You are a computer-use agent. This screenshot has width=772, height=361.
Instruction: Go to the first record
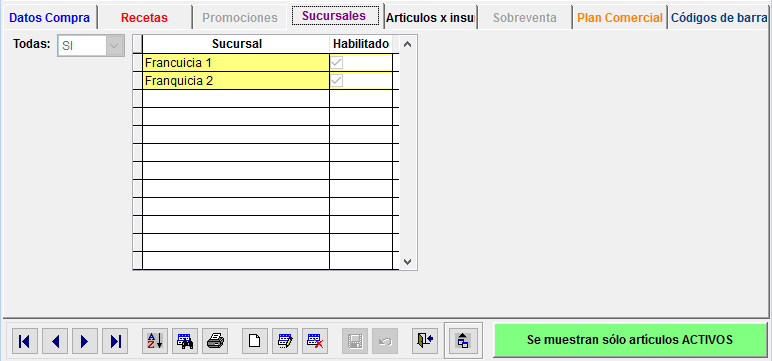25,341
